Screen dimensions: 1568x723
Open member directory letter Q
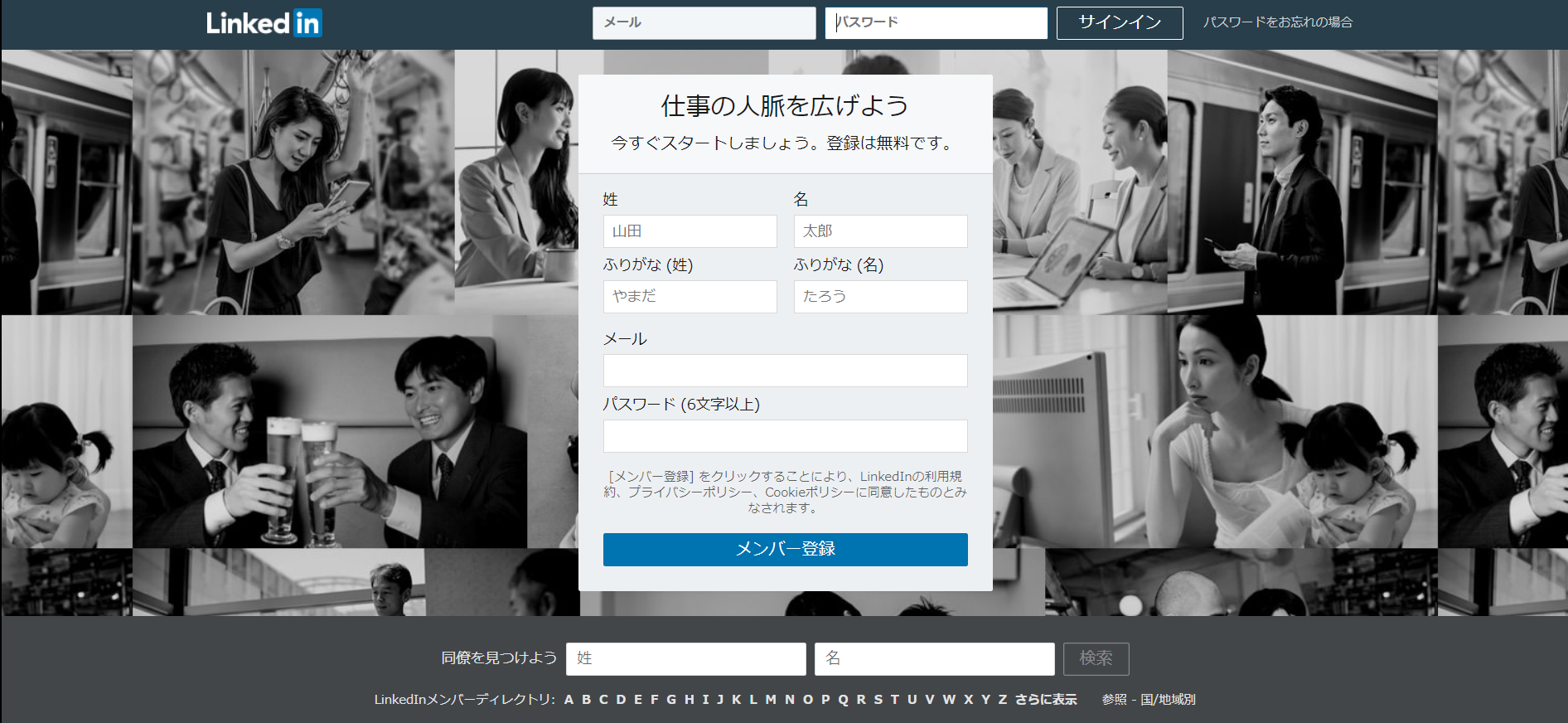point(843,700)
